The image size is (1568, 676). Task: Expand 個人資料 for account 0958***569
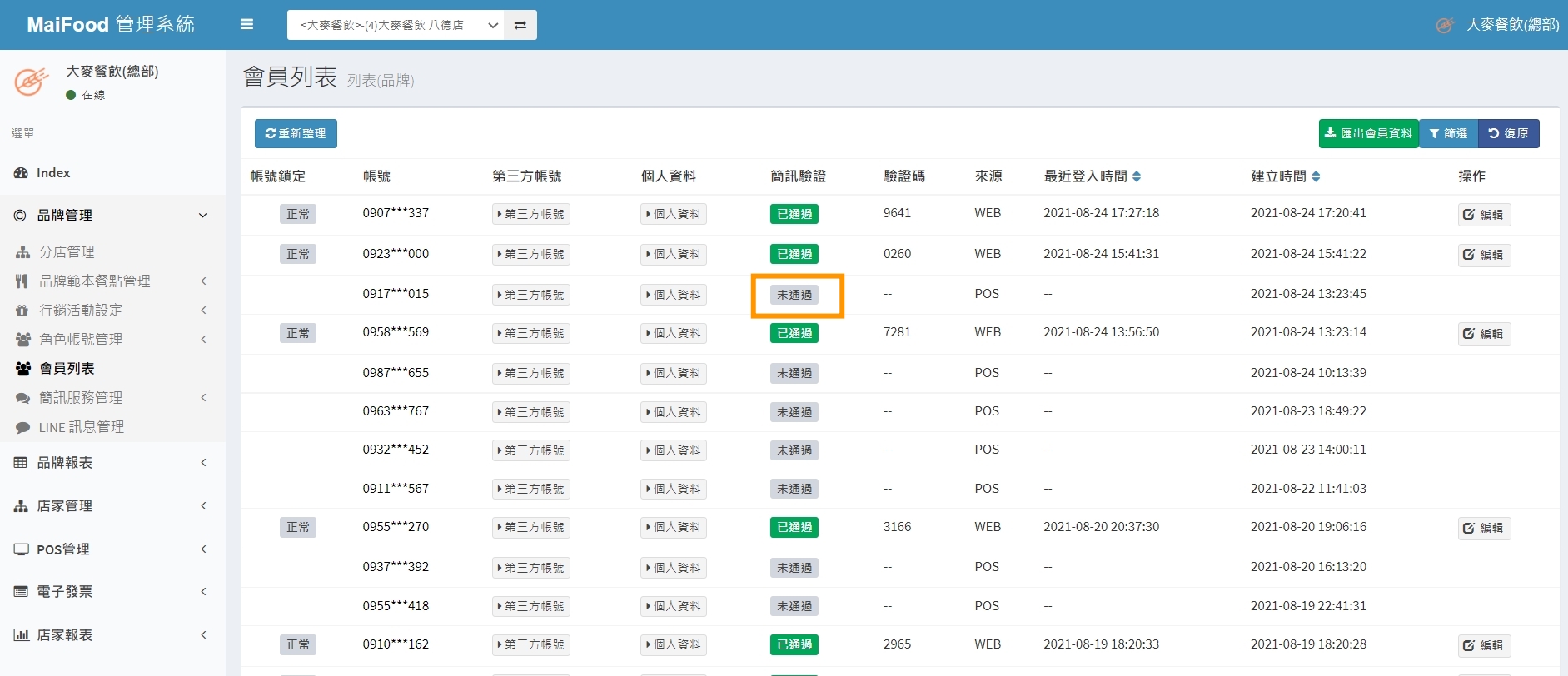click(x=674, y=334)
